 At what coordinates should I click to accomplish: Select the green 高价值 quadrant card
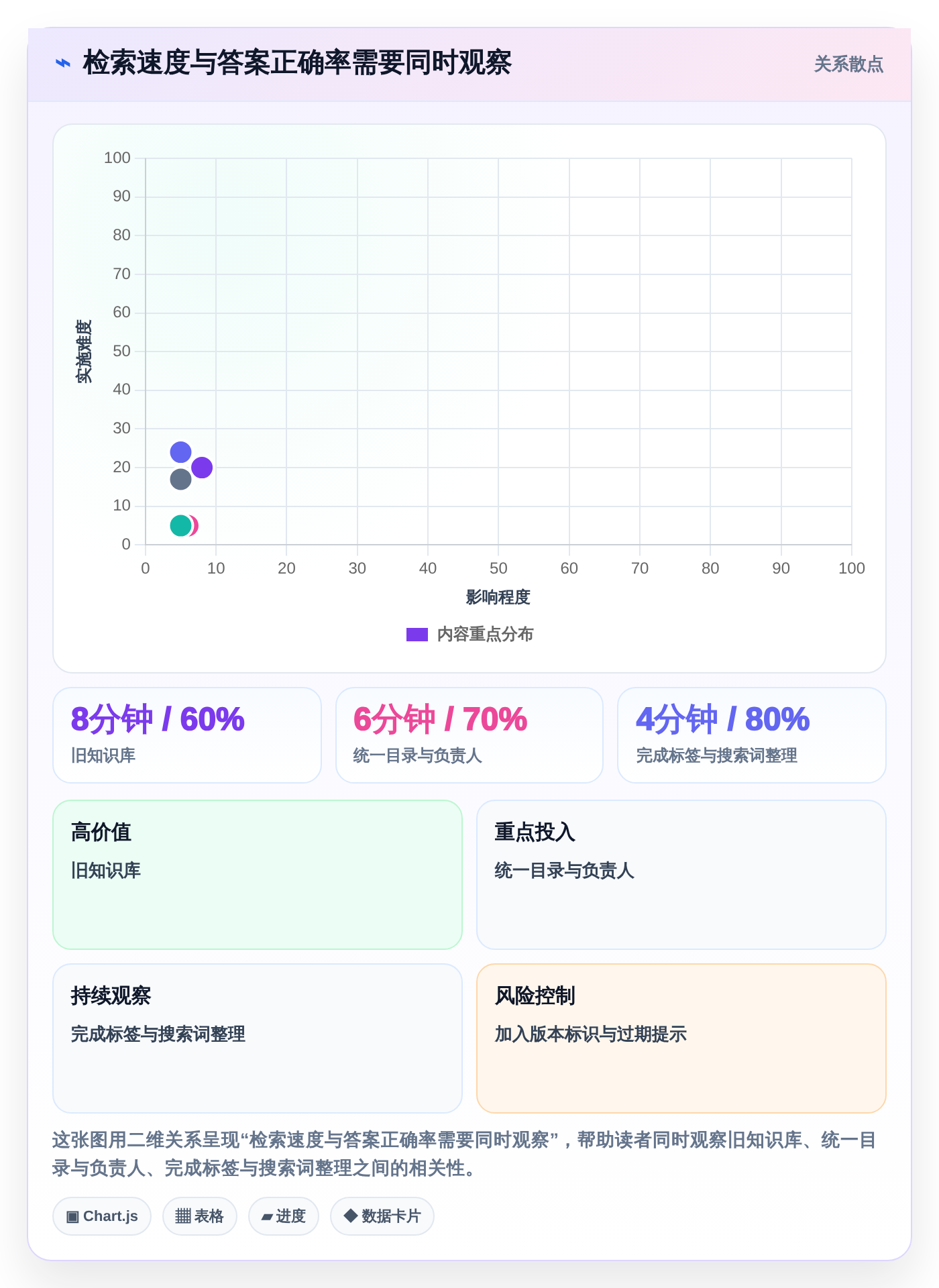[258, 875]
